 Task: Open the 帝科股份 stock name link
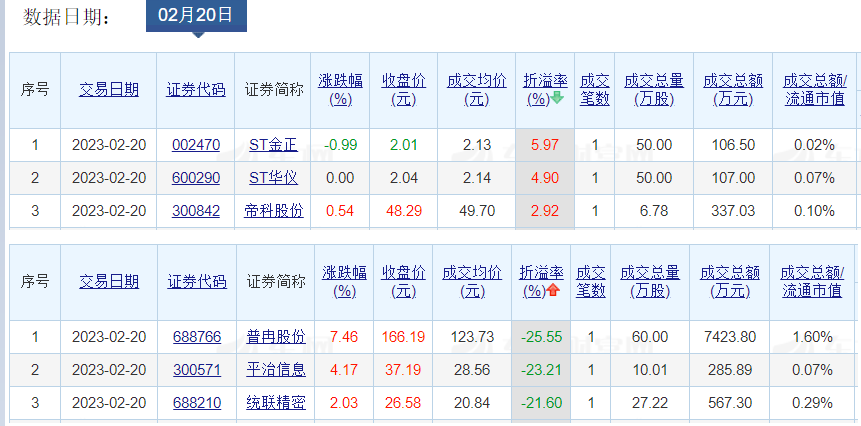[x=274, y=211]
